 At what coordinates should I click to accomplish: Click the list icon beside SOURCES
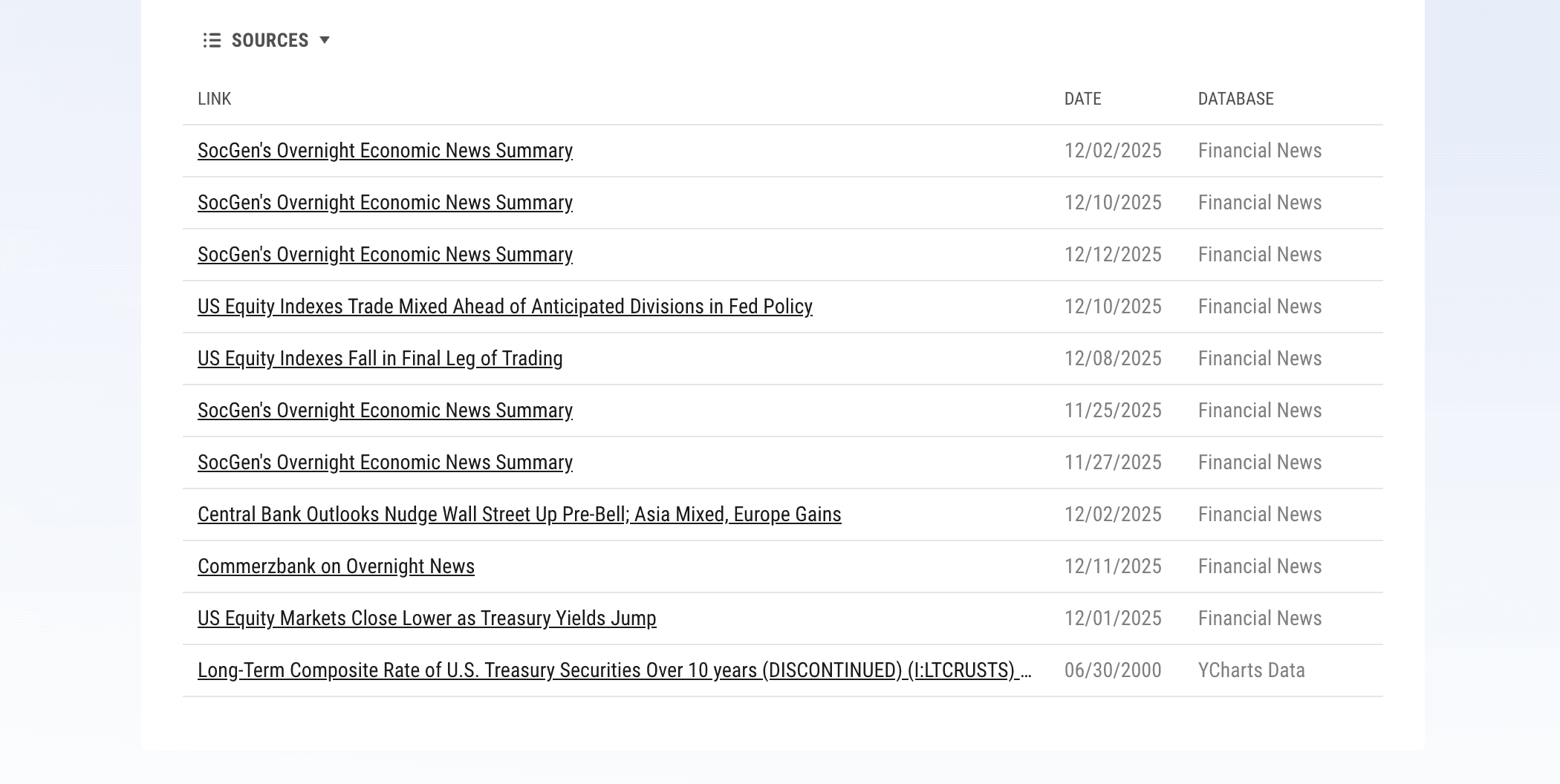coord(212,40)
